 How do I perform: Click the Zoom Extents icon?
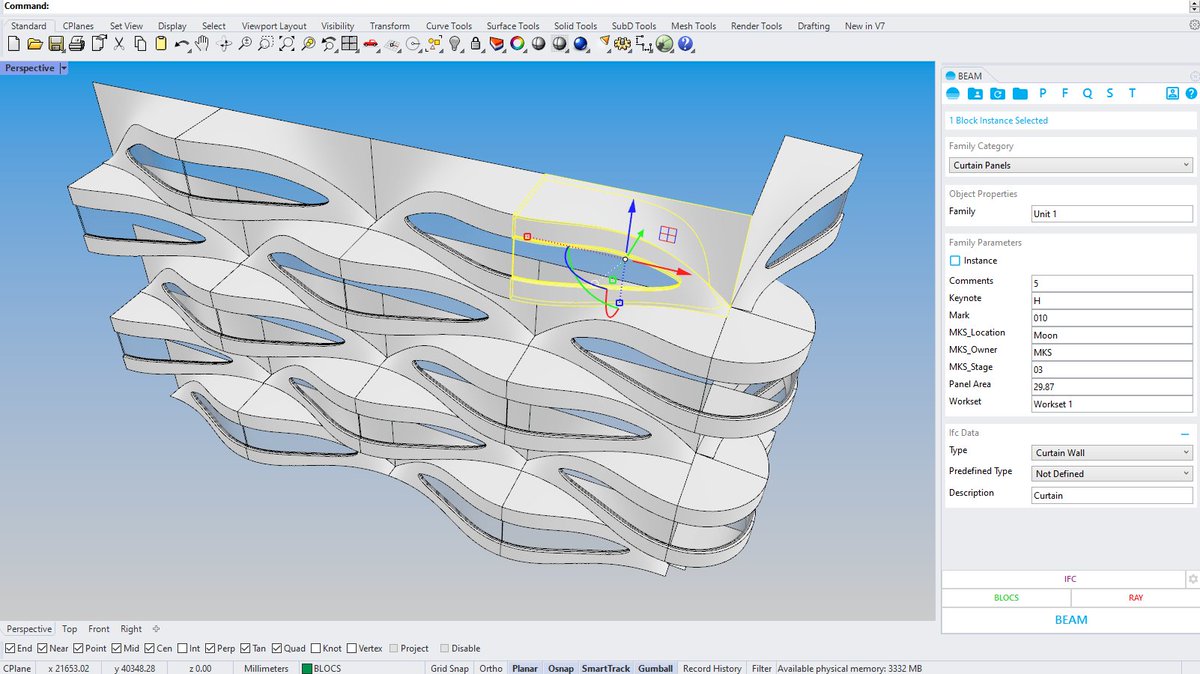coord(286,44)
